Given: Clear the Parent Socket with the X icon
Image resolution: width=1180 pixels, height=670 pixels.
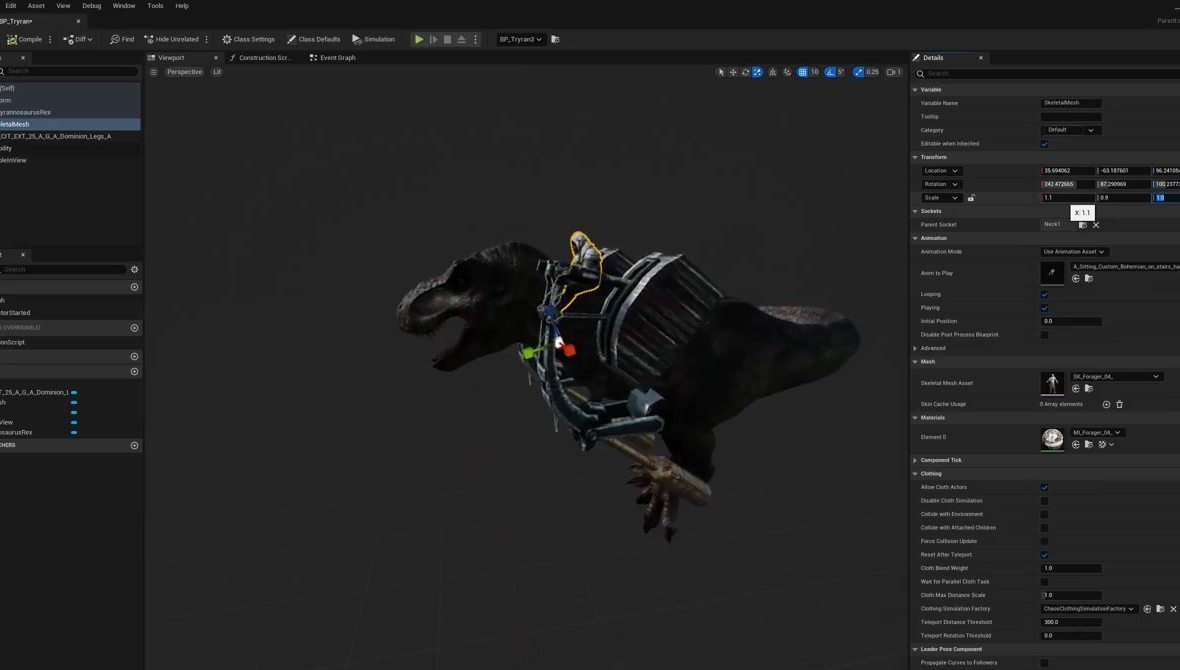Looking at the screenshot, I should (x=1096, y=225).
